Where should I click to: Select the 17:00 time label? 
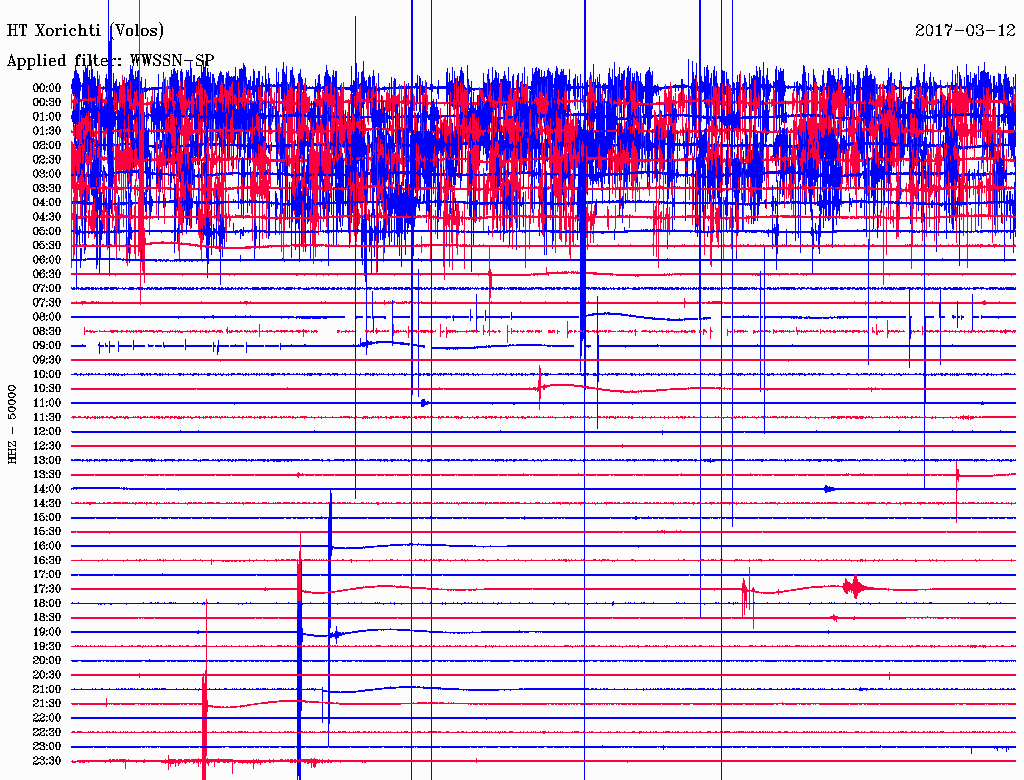coord(47,574)
